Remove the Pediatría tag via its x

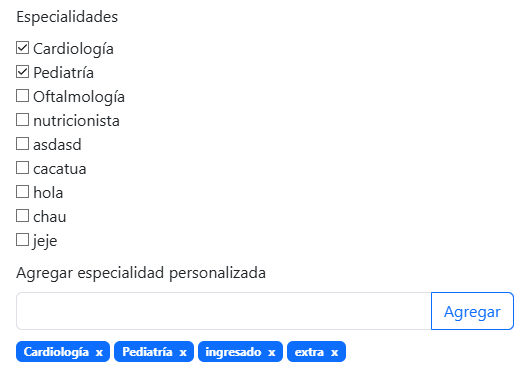pyautogui.click(x=183, y=352)
